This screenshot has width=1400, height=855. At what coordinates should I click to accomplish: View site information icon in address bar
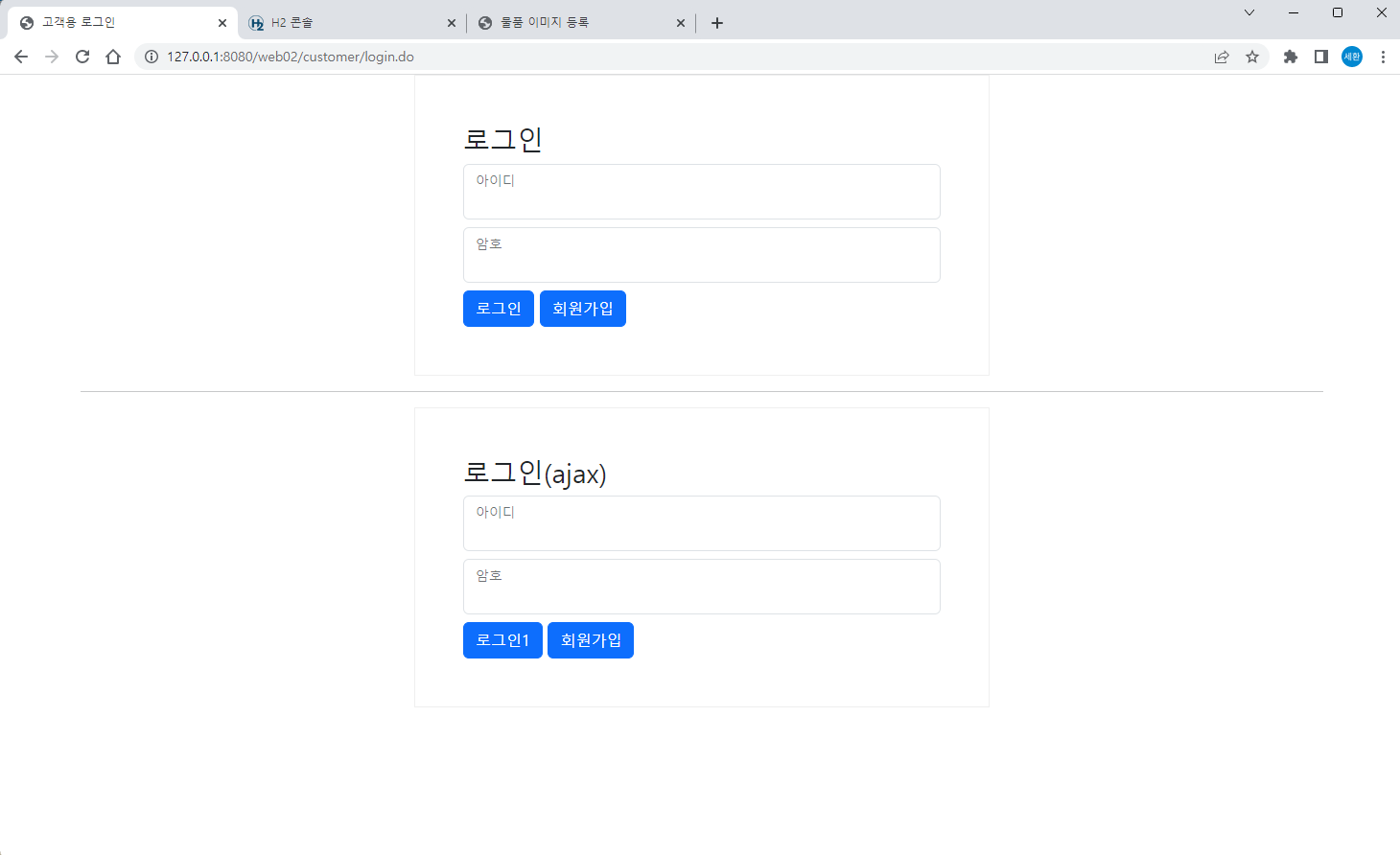151,57
